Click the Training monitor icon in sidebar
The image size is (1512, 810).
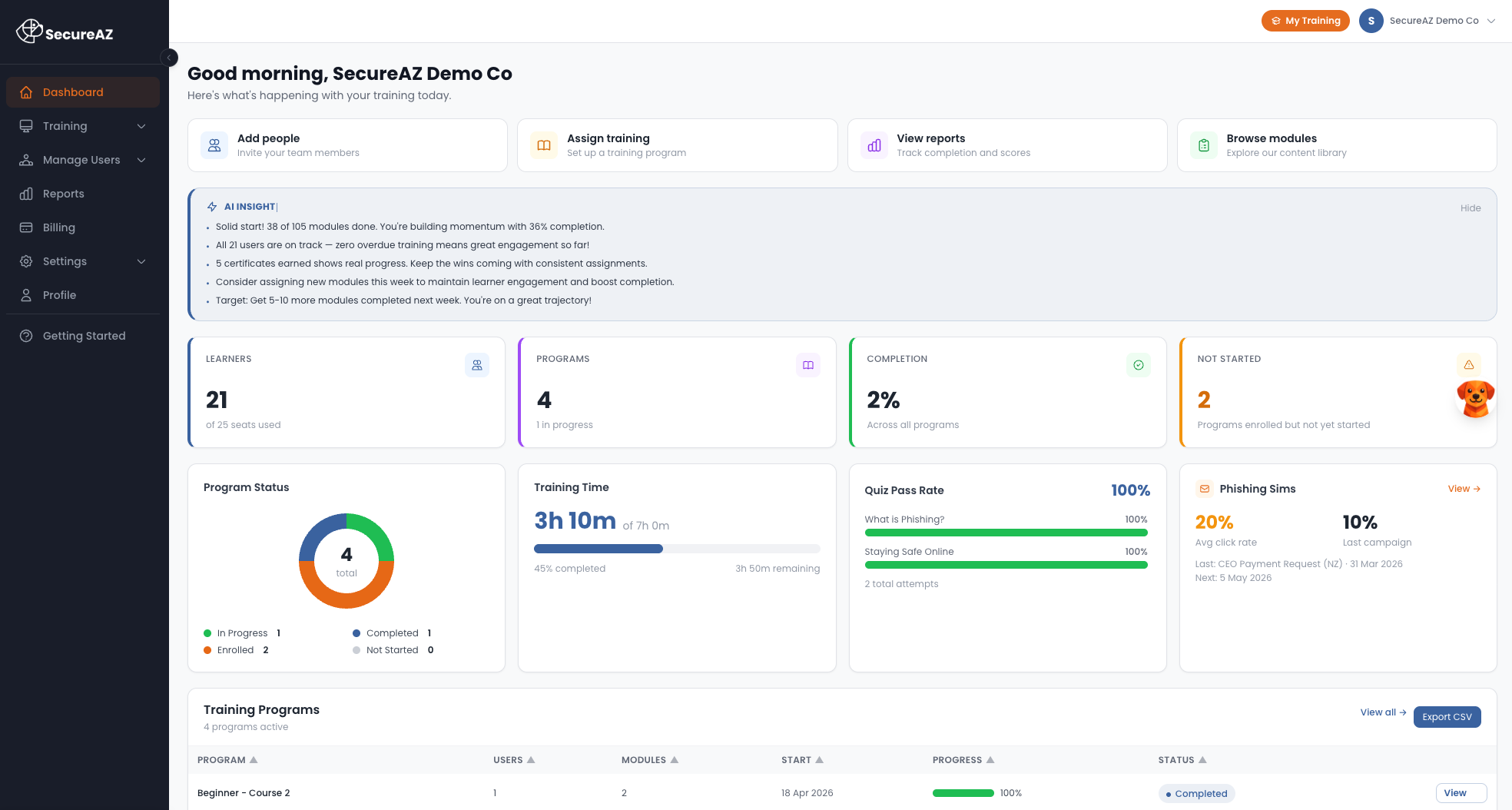click(x=26, y=126)
